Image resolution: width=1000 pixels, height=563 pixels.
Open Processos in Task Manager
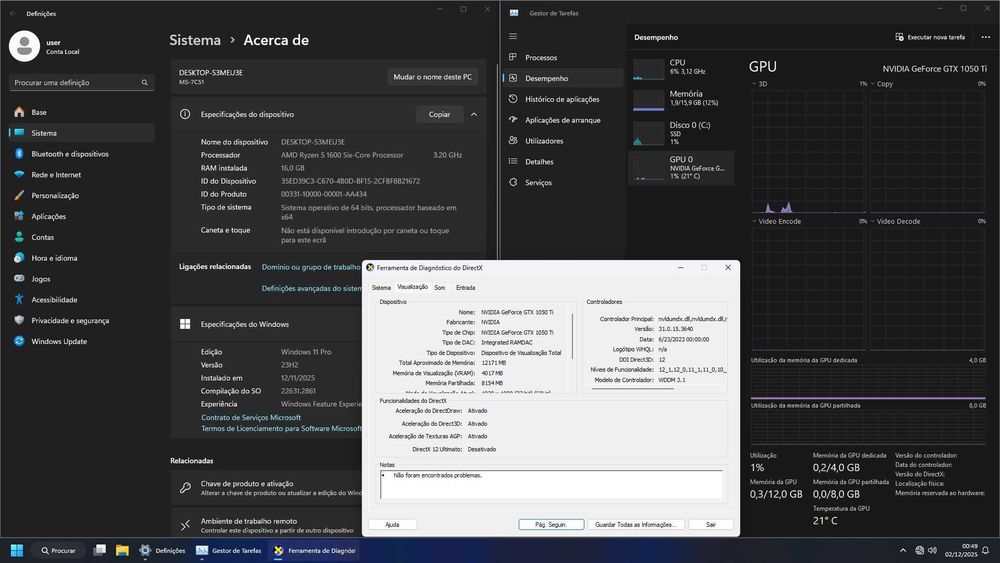(562, 57)
